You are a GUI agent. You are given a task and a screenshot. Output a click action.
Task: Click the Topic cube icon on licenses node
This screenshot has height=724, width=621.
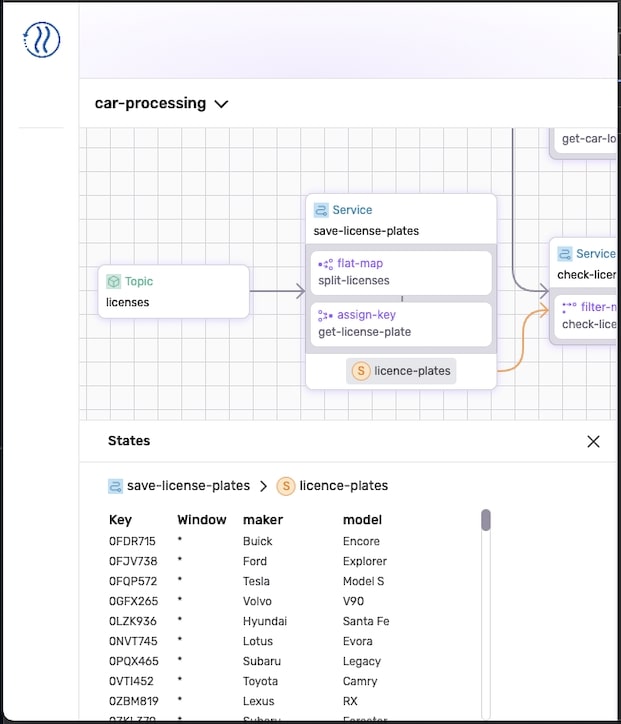pos(114,282)
